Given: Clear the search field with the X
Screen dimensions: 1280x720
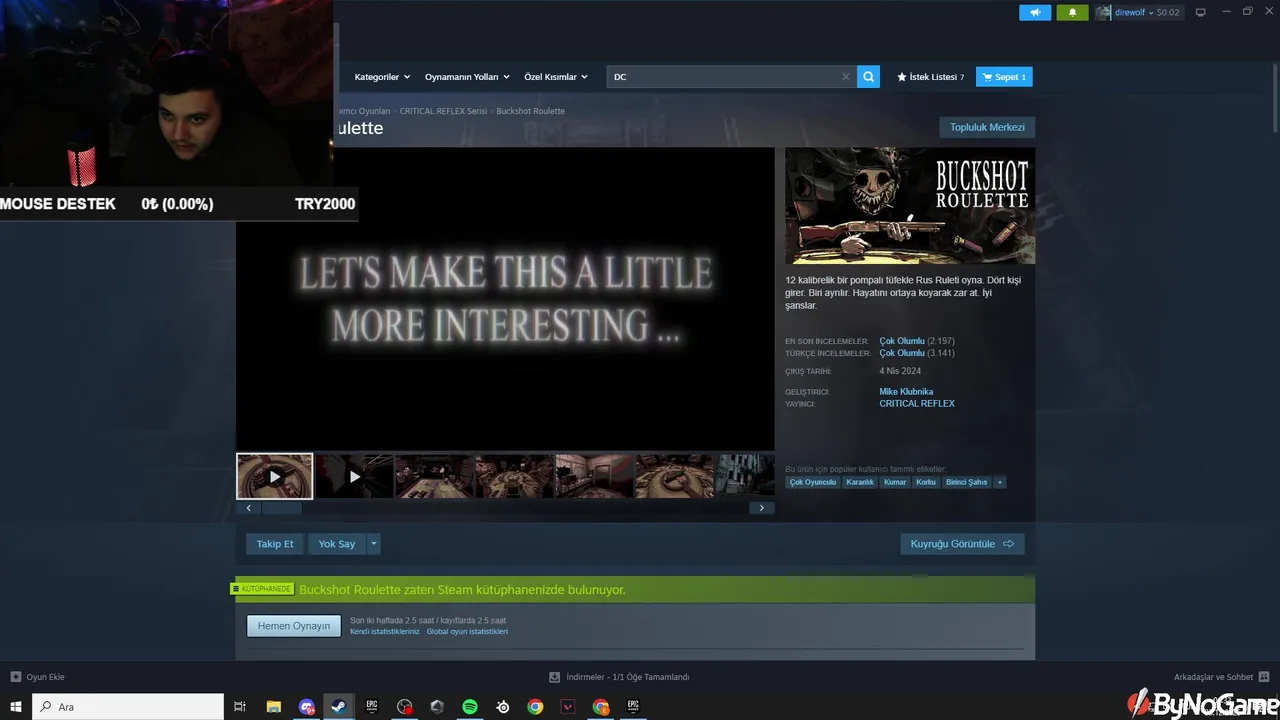Looking at the screenshot, I should pyautogui.click(x=845, y=77).
